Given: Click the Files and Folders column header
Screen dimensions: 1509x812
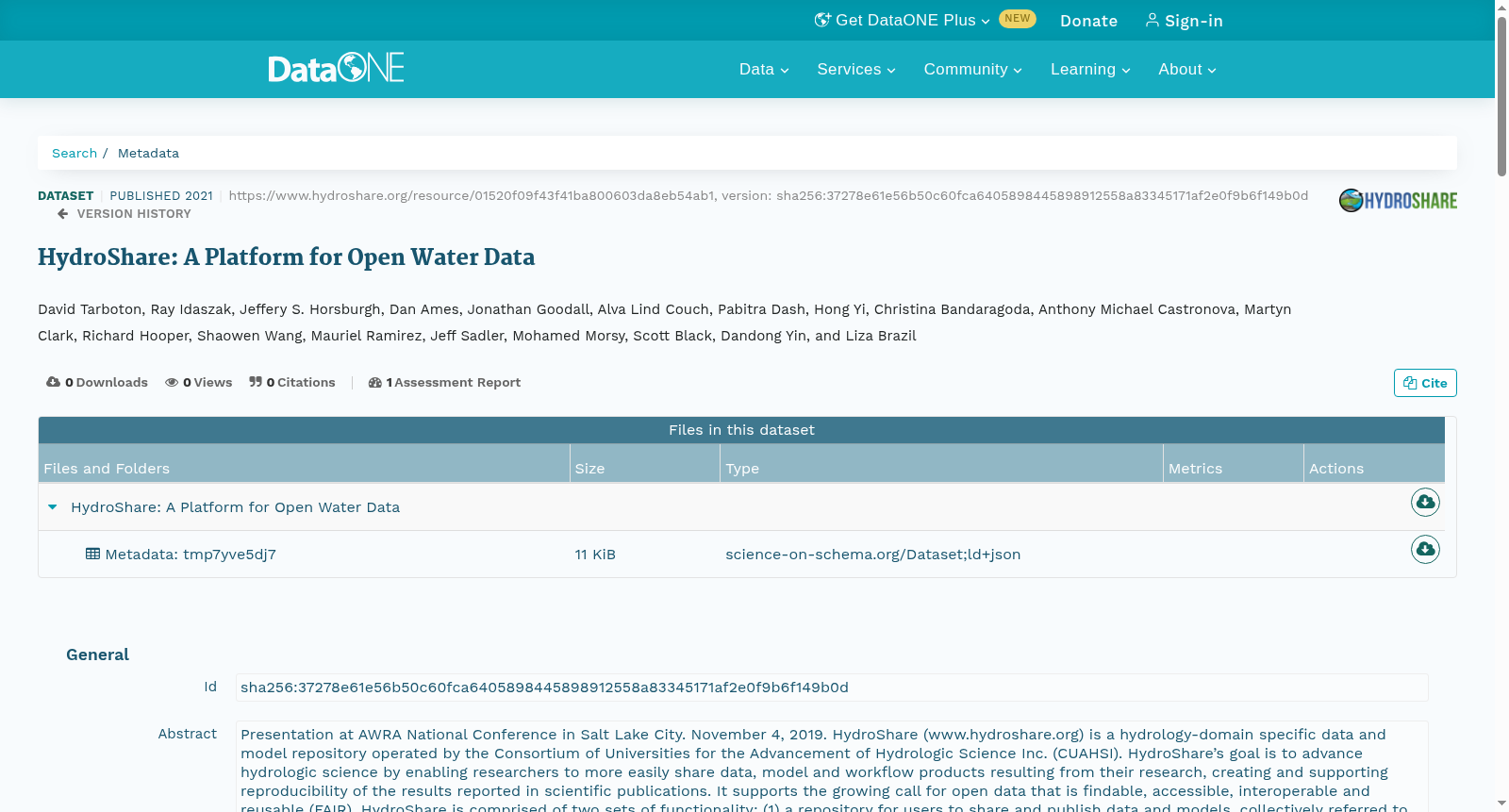Looking at the screenshot, I should coord(304,464).
